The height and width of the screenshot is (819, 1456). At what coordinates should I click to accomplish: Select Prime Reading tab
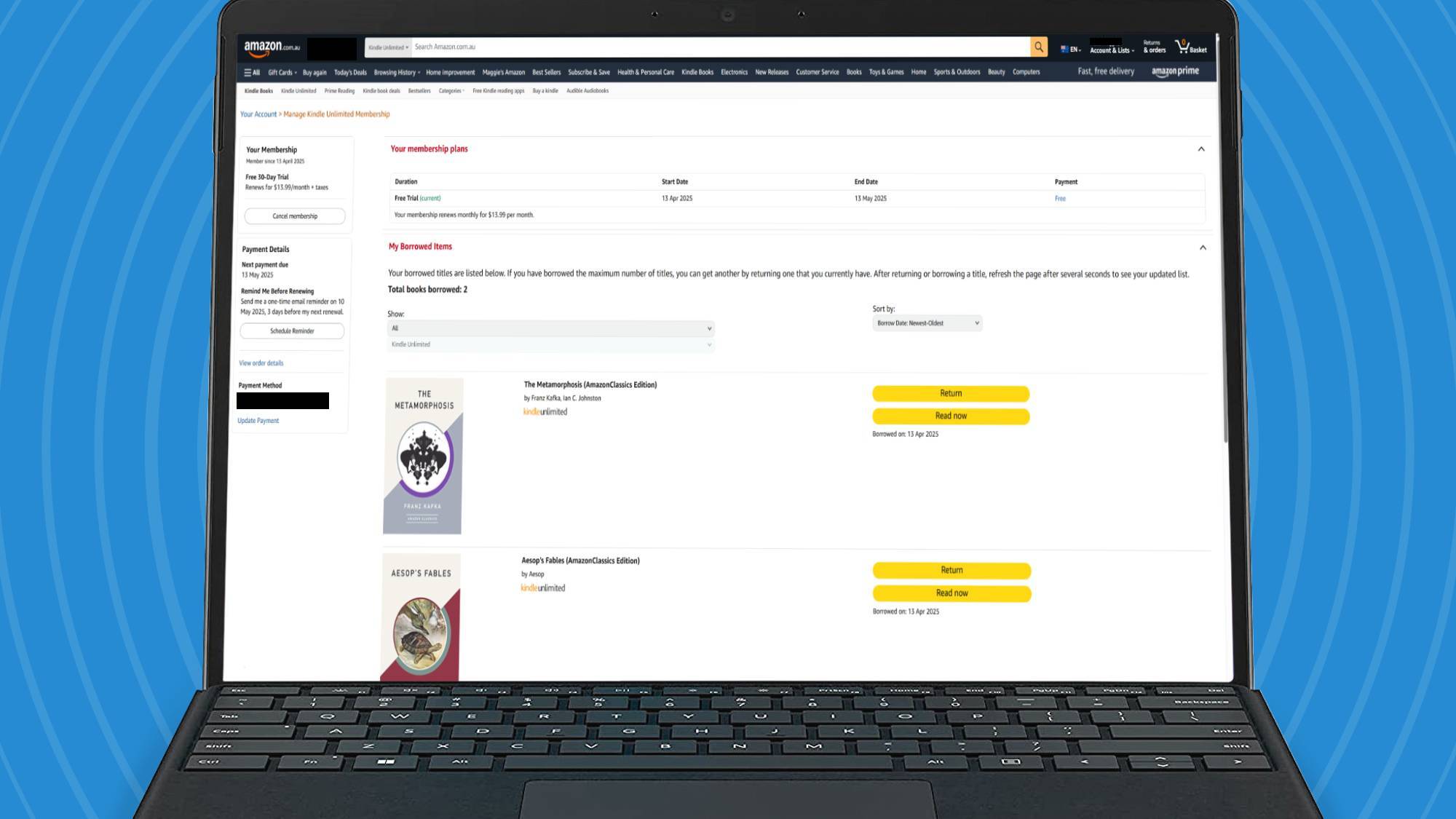pos(339,91)
